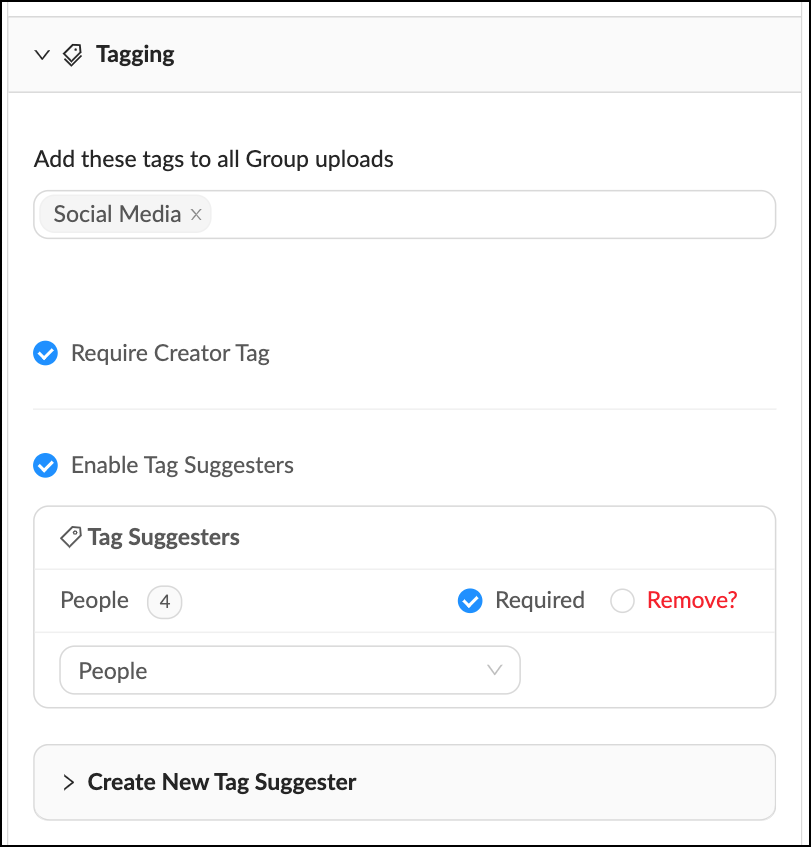Click the People suggester name
Screen dimensions: 811x847
pos(95,601)
